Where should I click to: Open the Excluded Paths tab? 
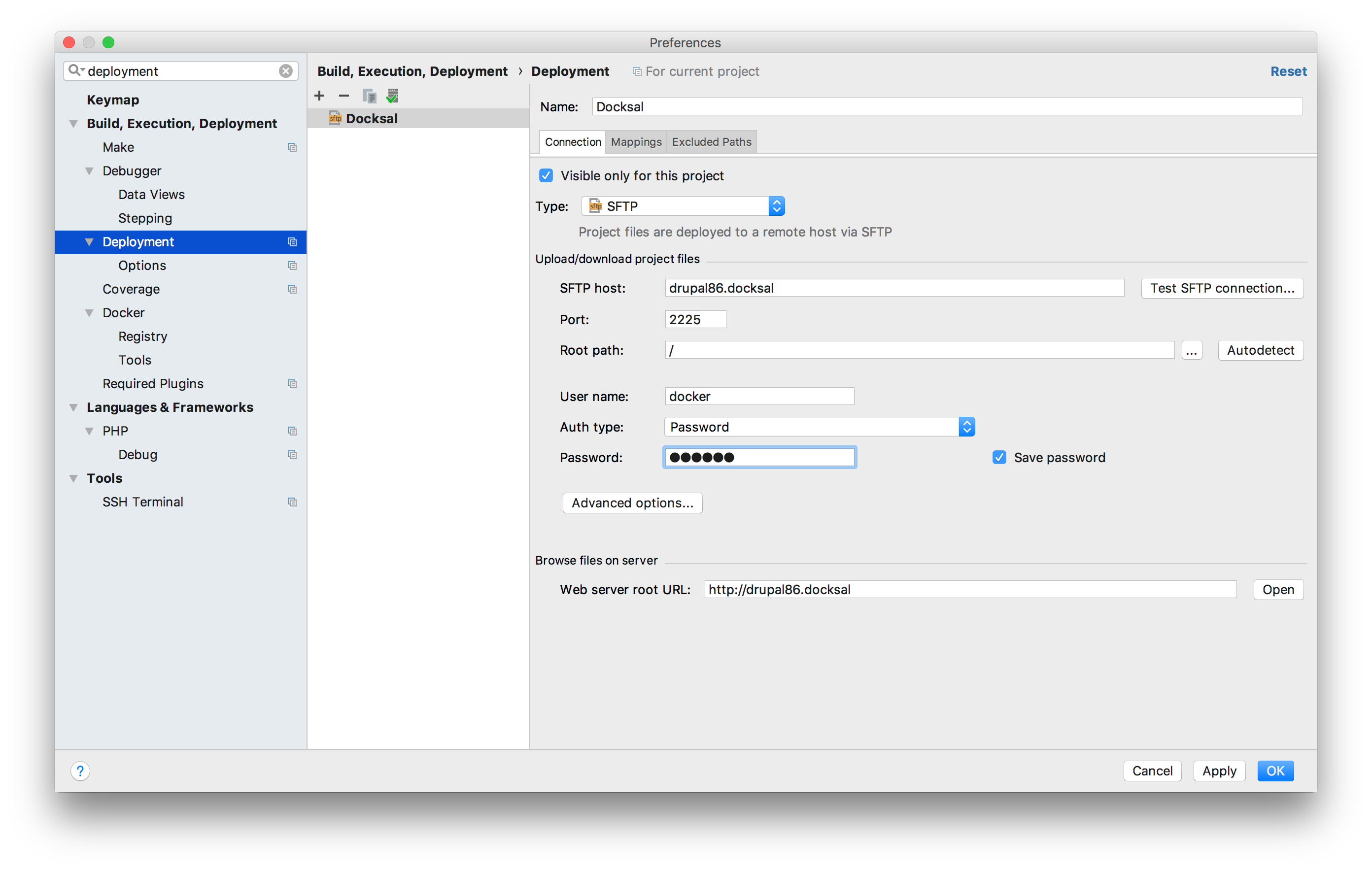(711, 142)
